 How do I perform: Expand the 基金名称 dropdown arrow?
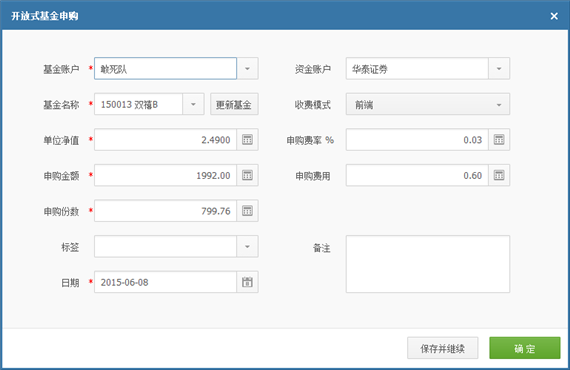[x=193, y=104]
